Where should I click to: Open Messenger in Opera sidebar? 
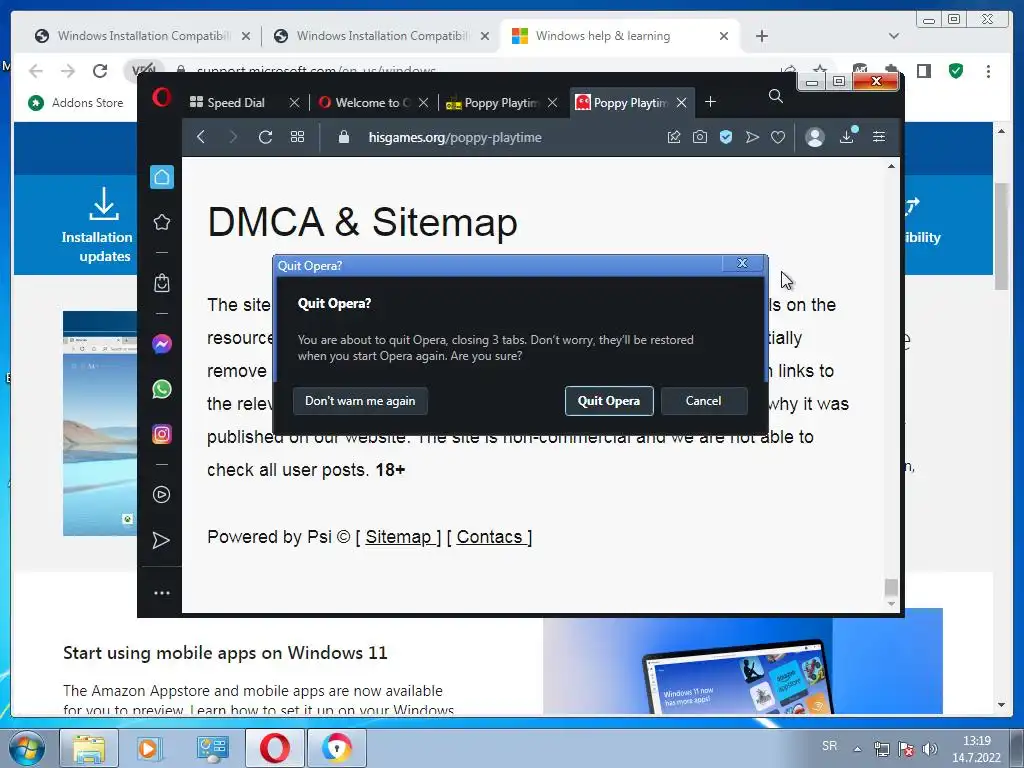pyautogui.click(x=162, y=344)
